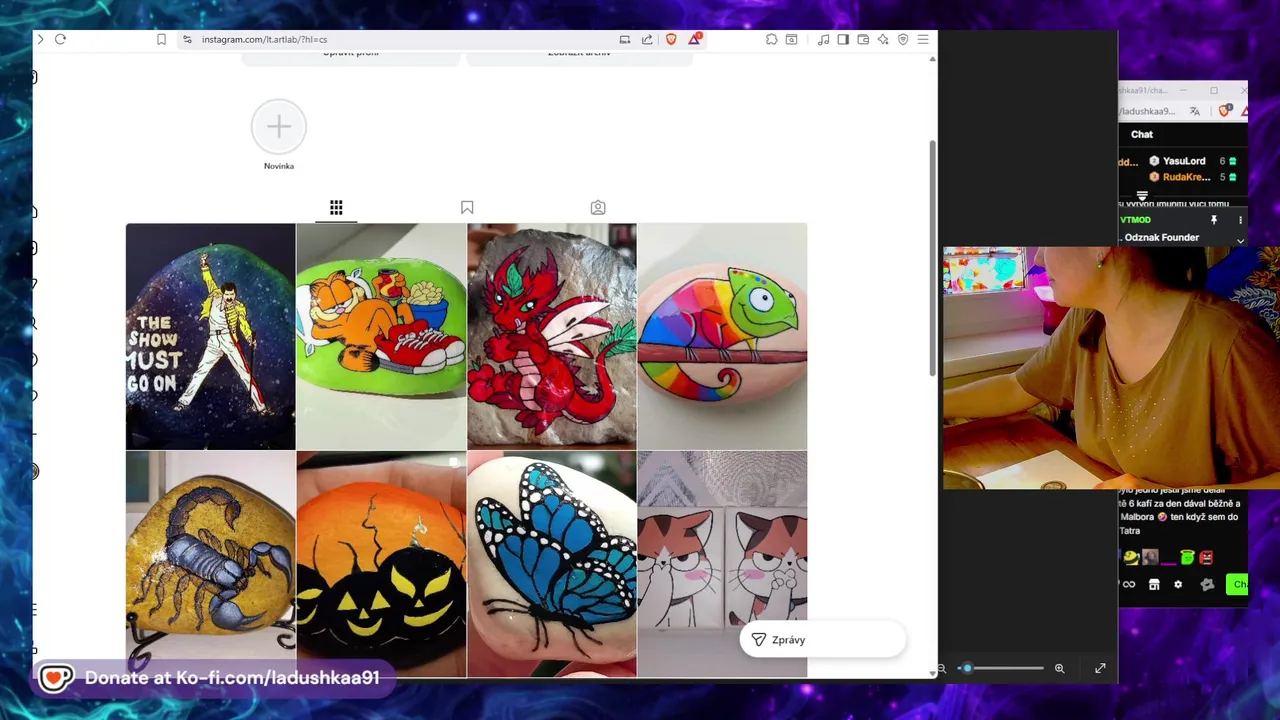1280x720 pixels.
Task: Switch to the posts grid tab
Action: [x=336, y=207]
